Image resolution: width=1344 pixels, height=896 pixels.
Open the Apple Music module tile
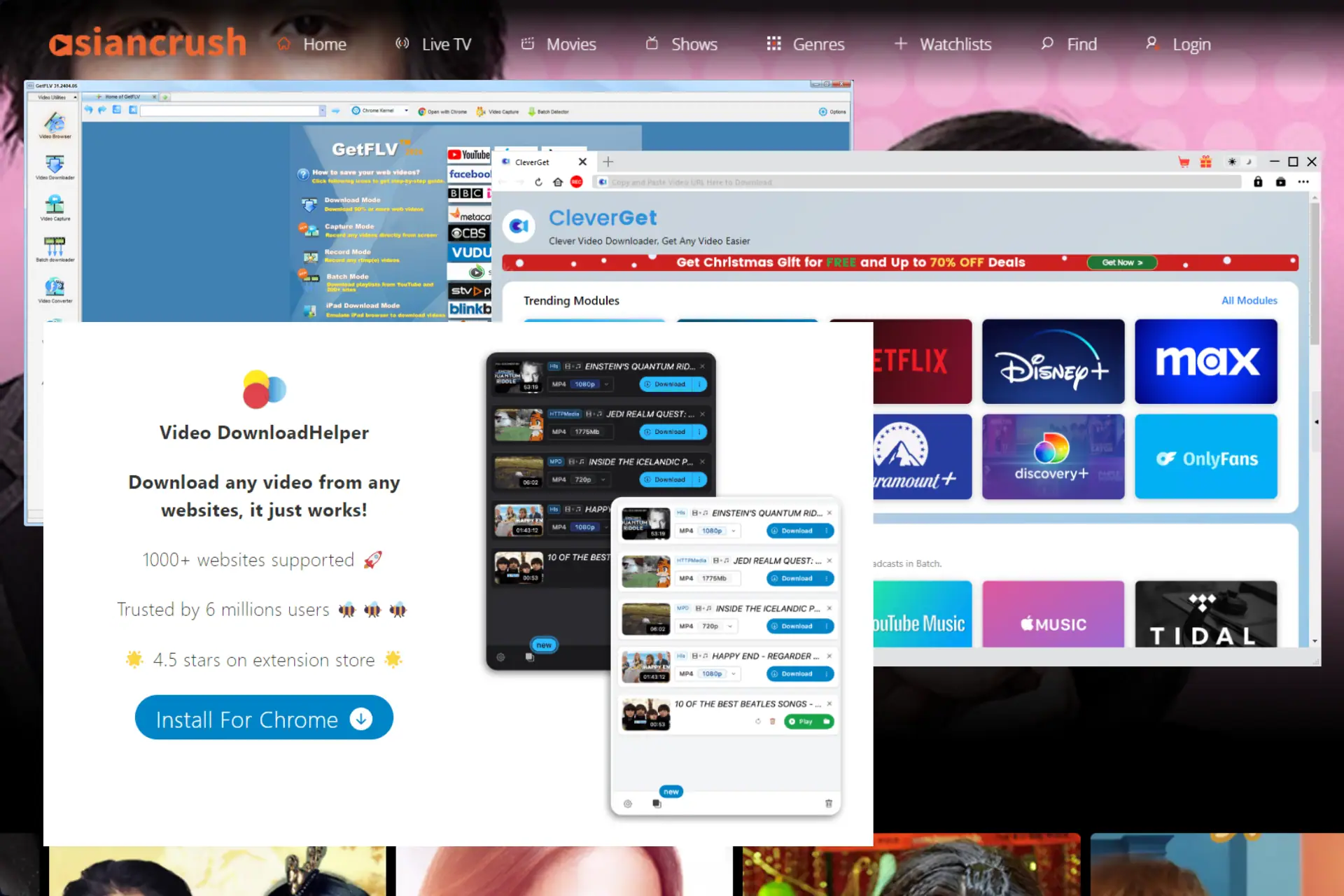click(1053, 614)
